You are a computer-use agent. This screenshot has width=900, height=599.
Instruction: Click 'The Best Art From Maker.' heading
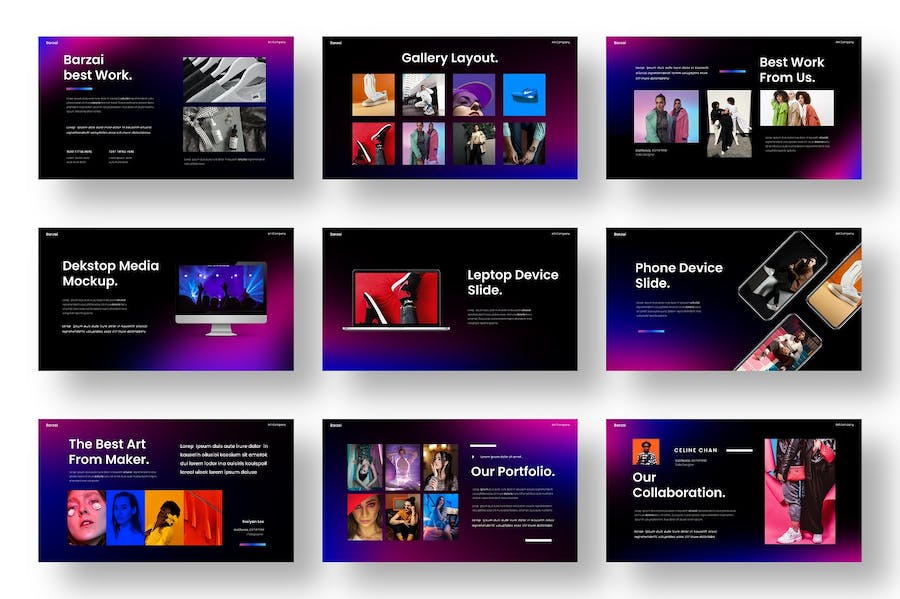click(x=108, y=452)
